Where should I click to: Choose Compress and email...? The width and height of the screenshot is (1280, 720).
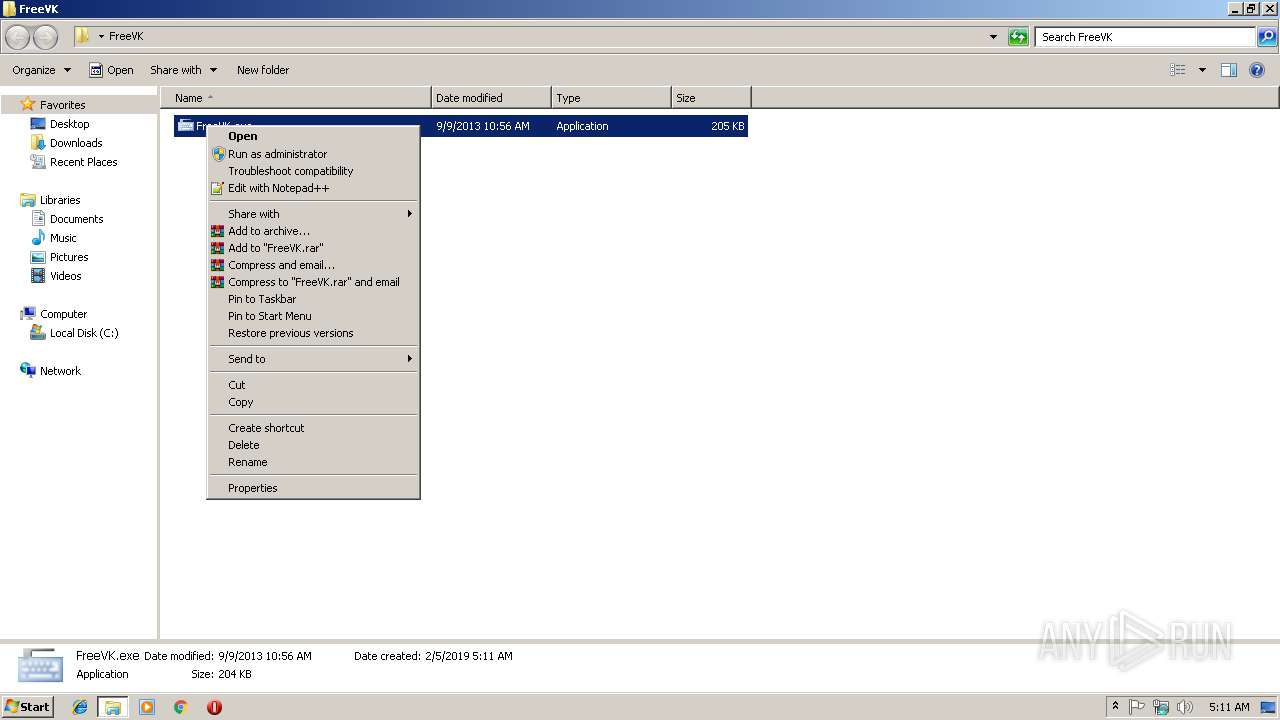[313, 265]
